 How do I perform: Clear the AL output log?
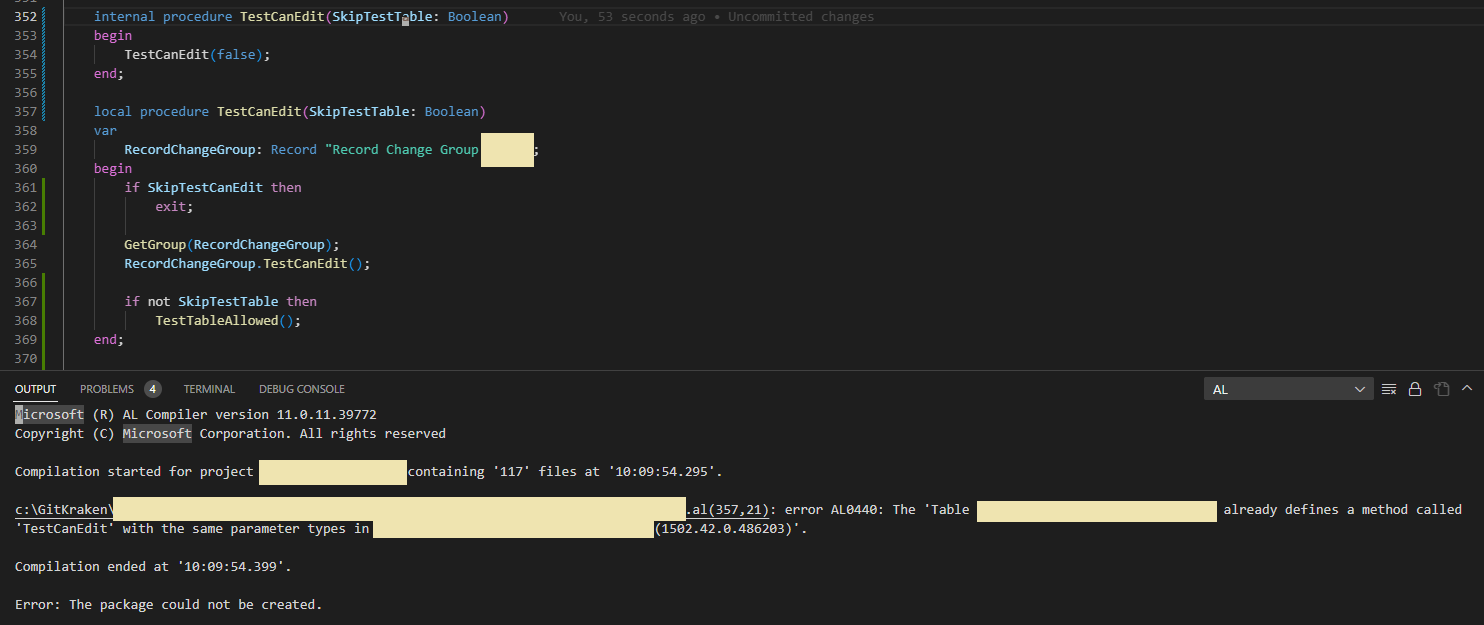pos(1389,389)
